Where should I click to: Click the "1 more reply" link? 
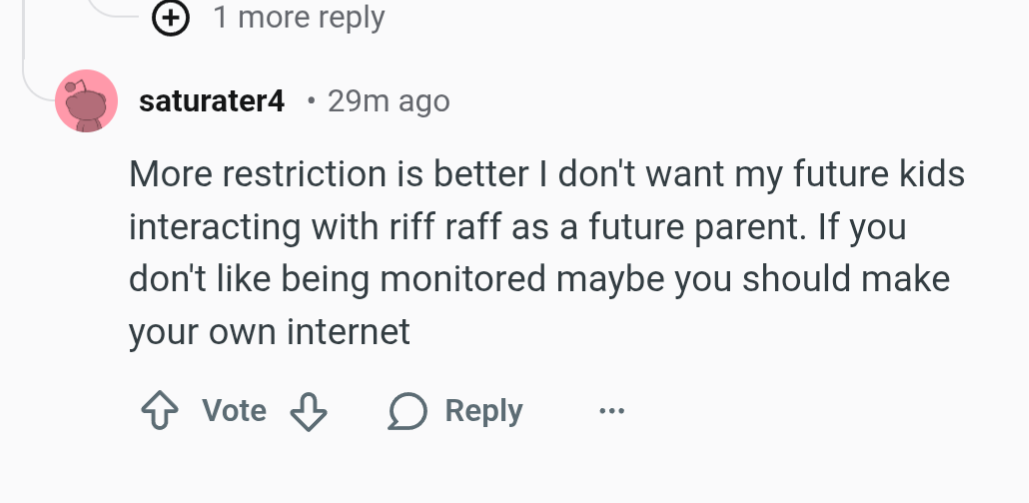(x=298, y=17)
